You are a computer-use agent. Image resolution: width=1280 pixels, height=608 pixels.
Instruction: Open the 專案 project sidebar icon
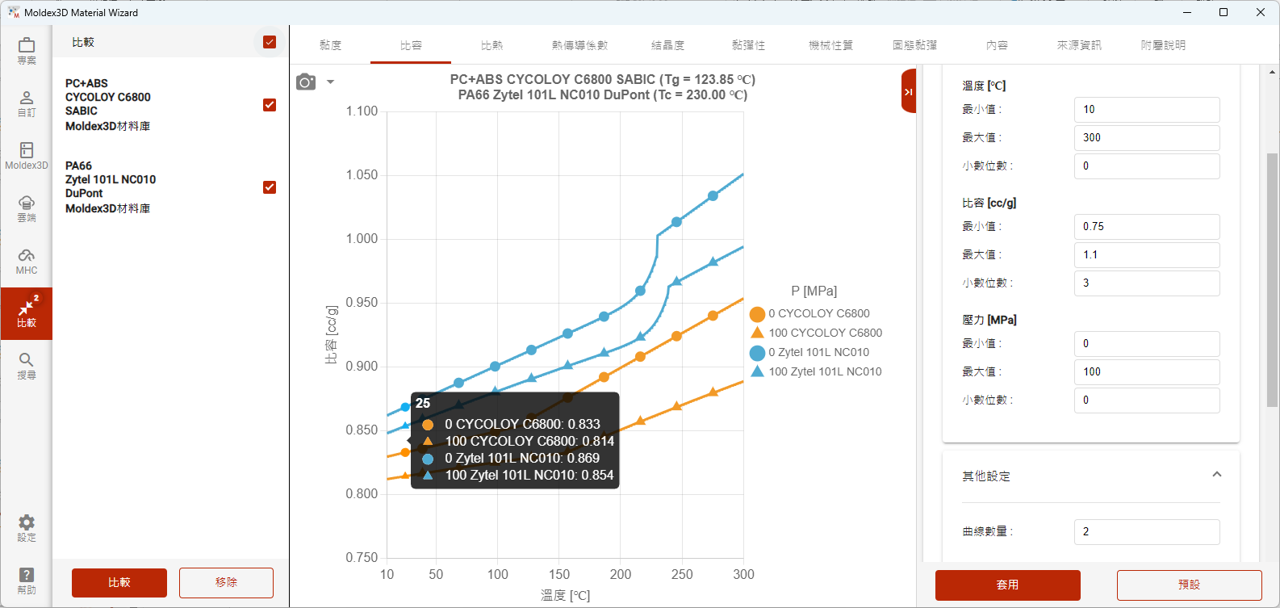coord(26,51)
